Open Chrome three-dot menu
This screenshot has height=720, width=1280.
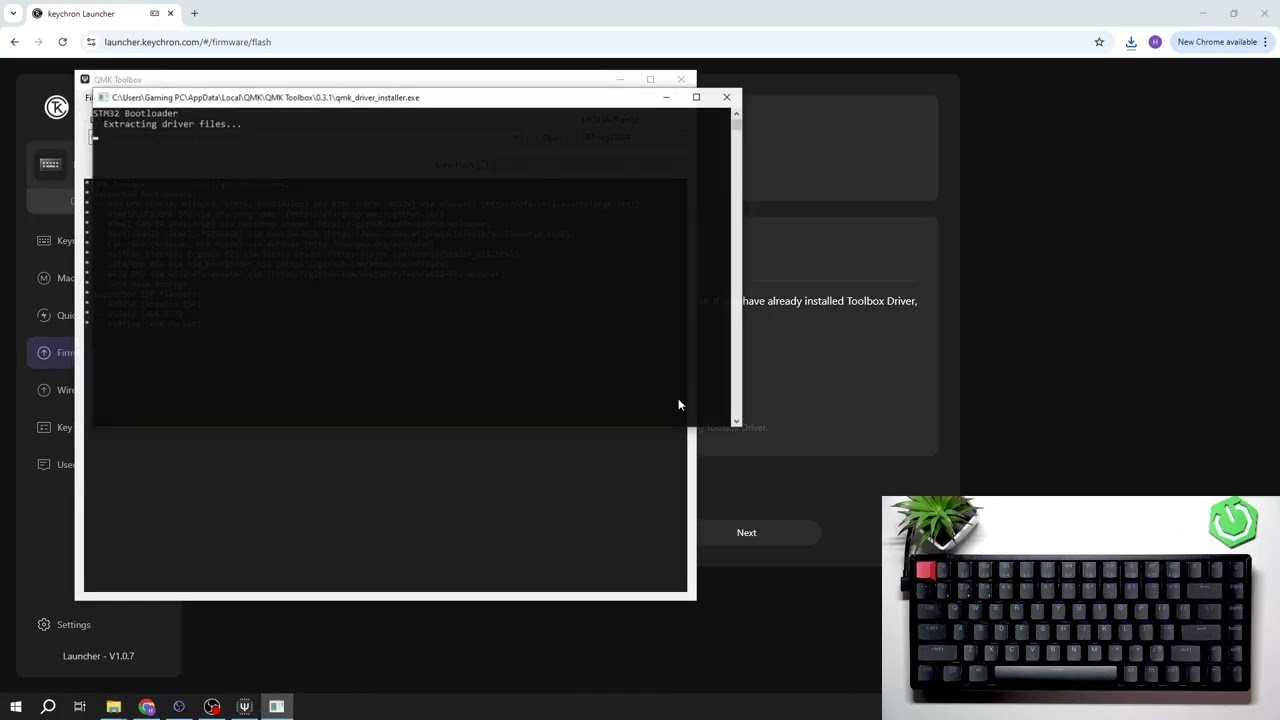click(1265, 42)
